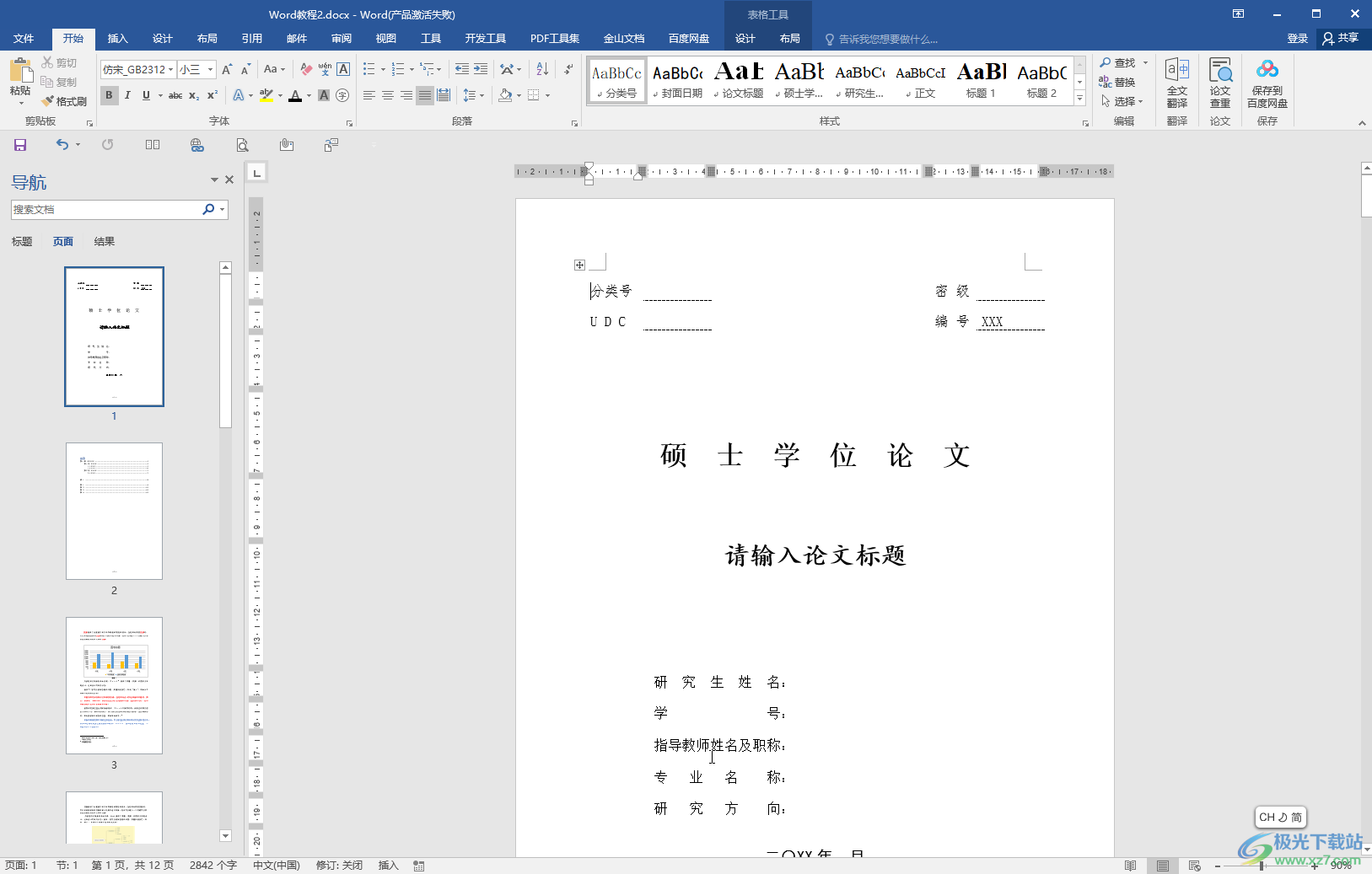Click the Increase Indent icon
This screenshot has height=874, width=1372.
click(x=481, y=69)
